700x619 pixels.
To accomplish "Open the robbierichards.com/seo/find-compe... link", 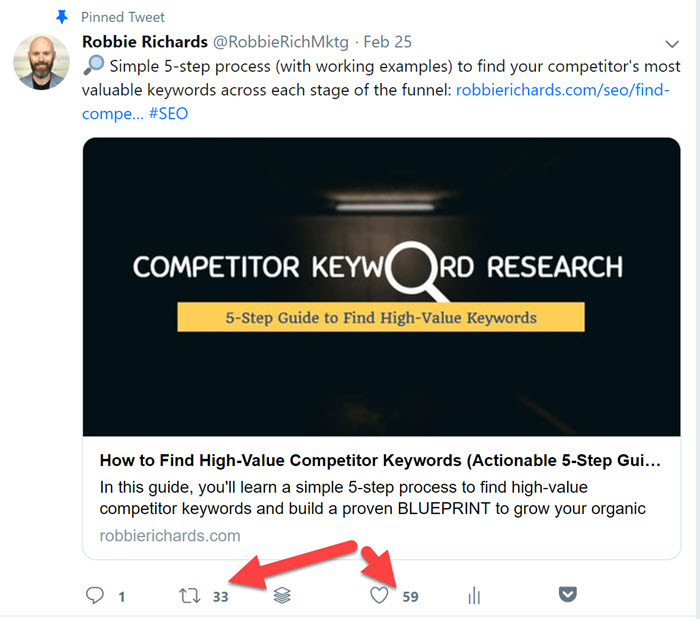I will pos(562,91).
